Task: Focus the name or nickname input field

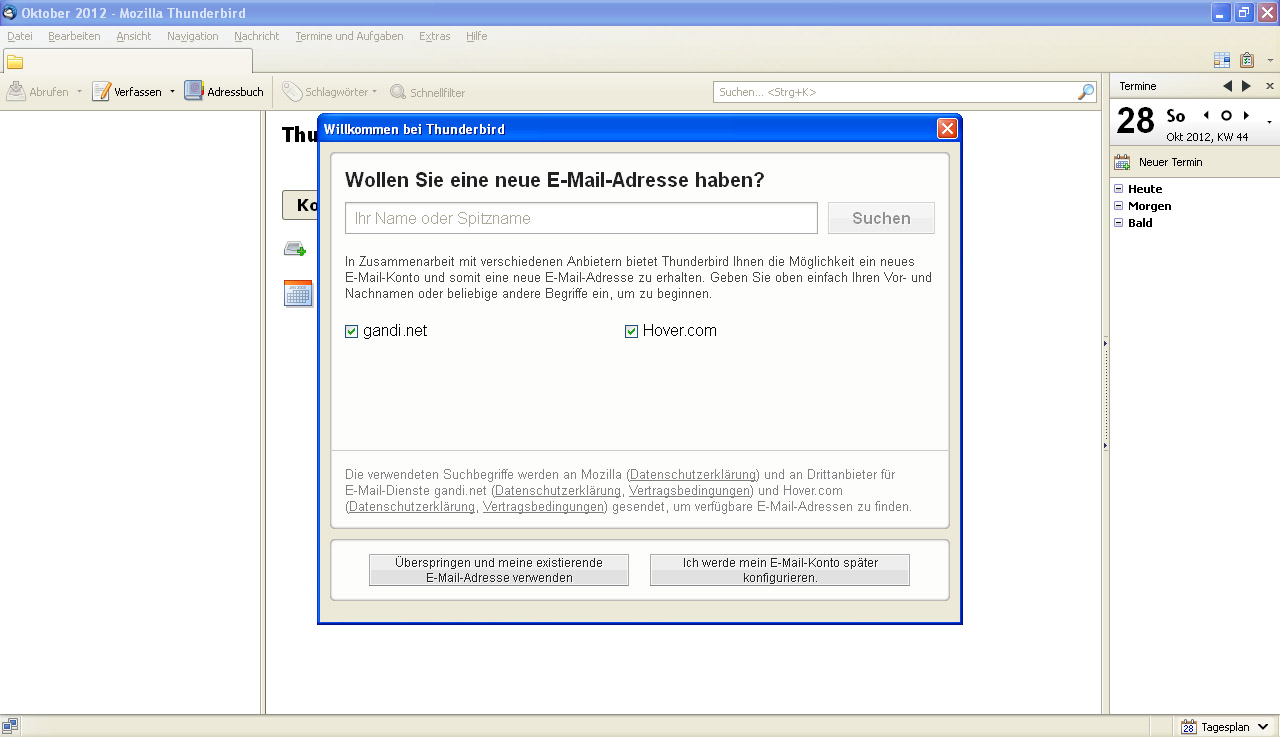Action: click(x=581, y=218)
